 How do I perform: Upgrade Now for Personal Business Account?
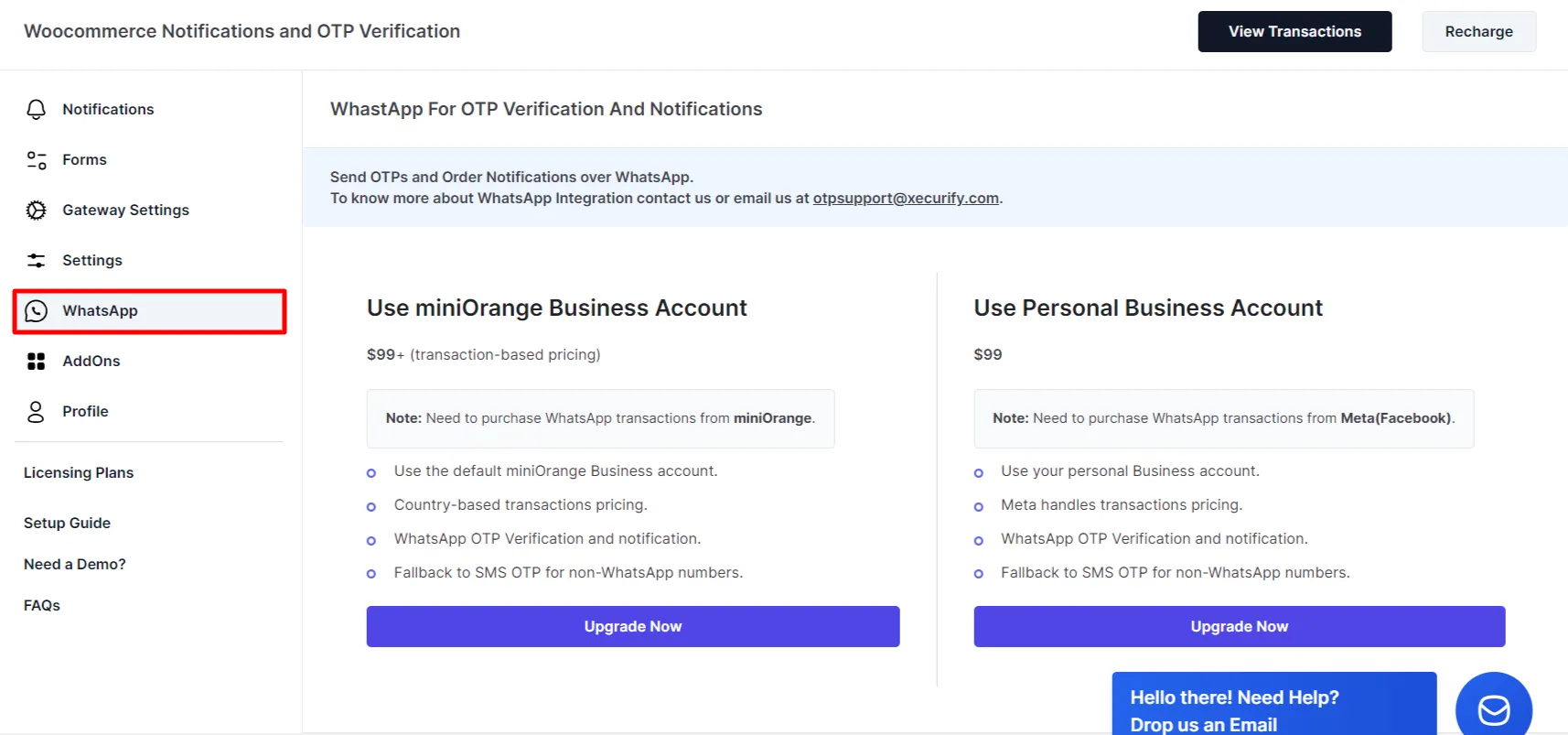[x=1239, y=626]
